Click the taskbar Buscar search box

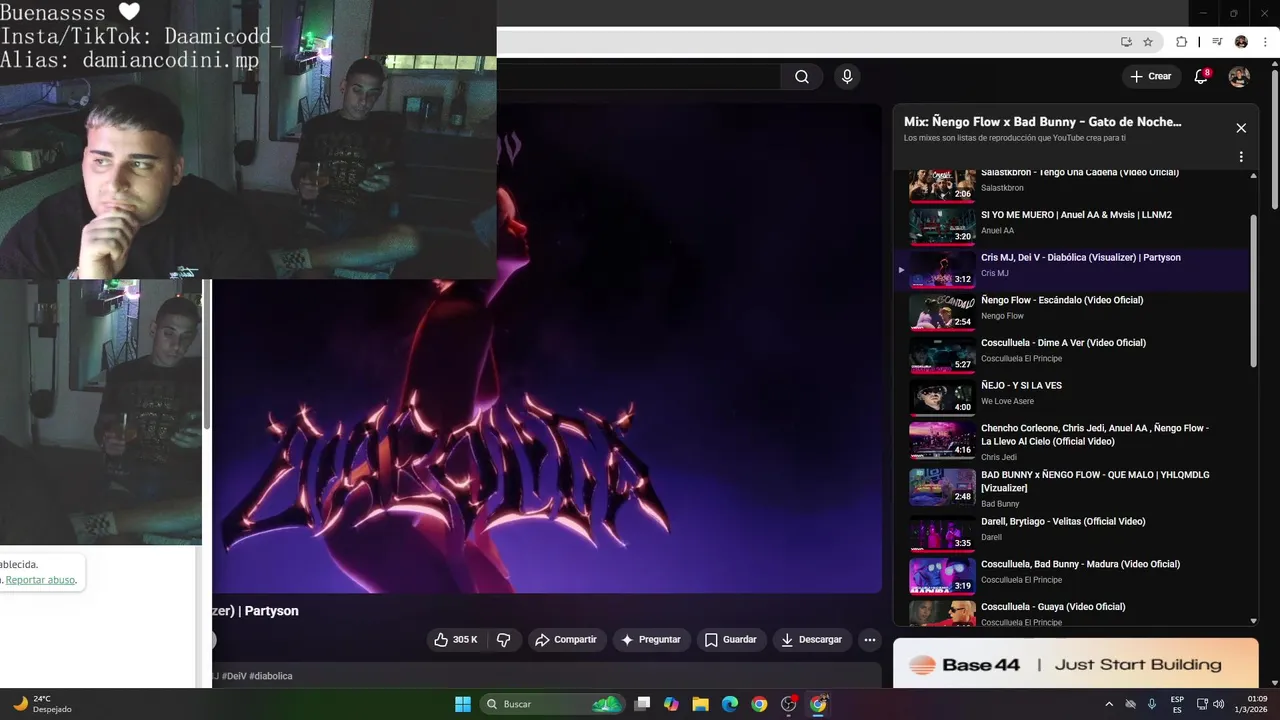click(553, 704)
